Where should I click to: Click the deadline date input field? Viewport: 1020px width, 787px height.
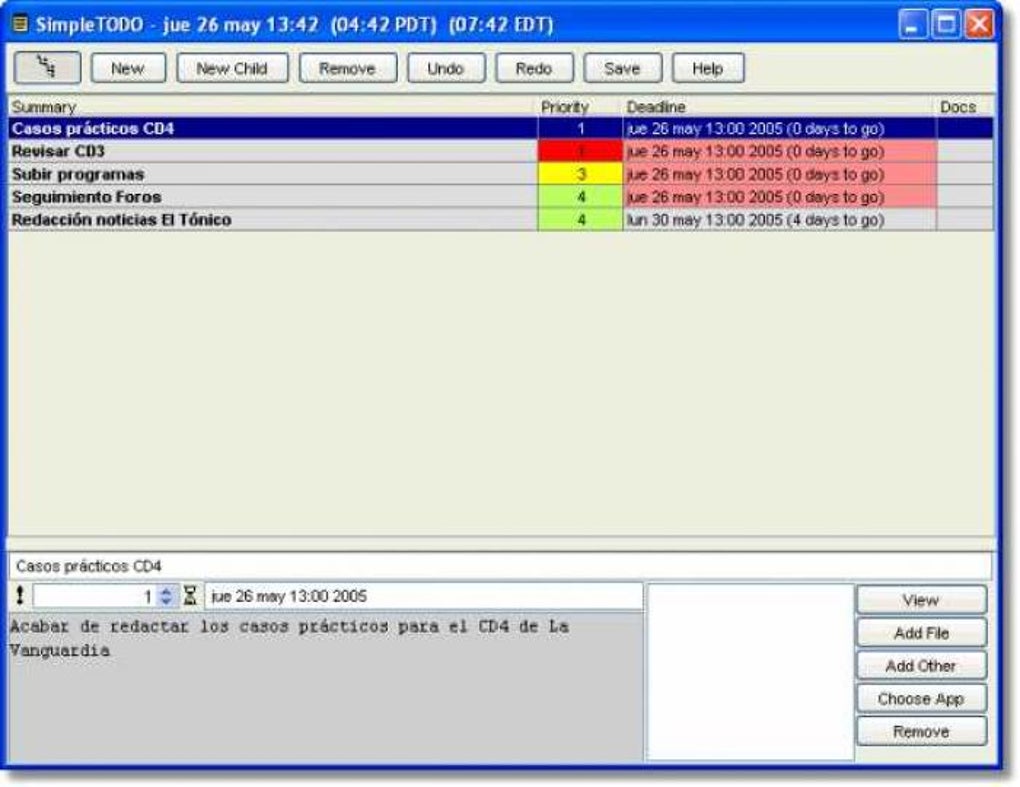423,596
